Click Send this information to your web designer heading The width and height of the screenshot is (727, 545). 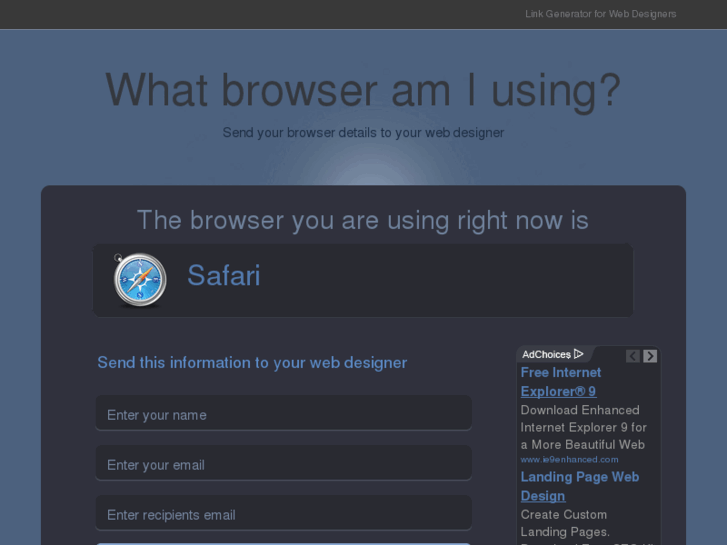pyautogui.click(x=252, y=363)
